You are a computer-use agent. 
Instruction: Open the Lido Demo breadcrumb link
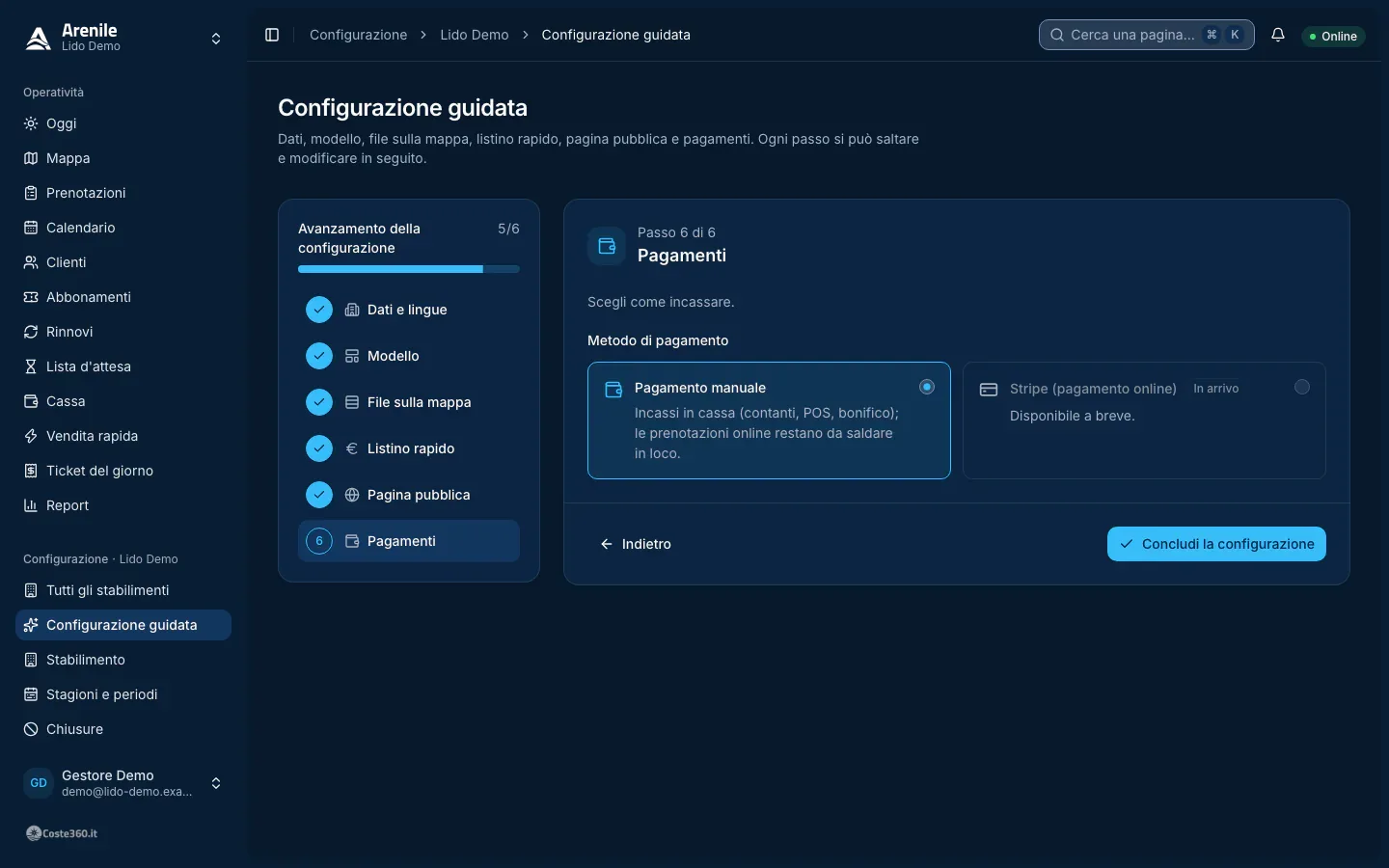point(475,35)
